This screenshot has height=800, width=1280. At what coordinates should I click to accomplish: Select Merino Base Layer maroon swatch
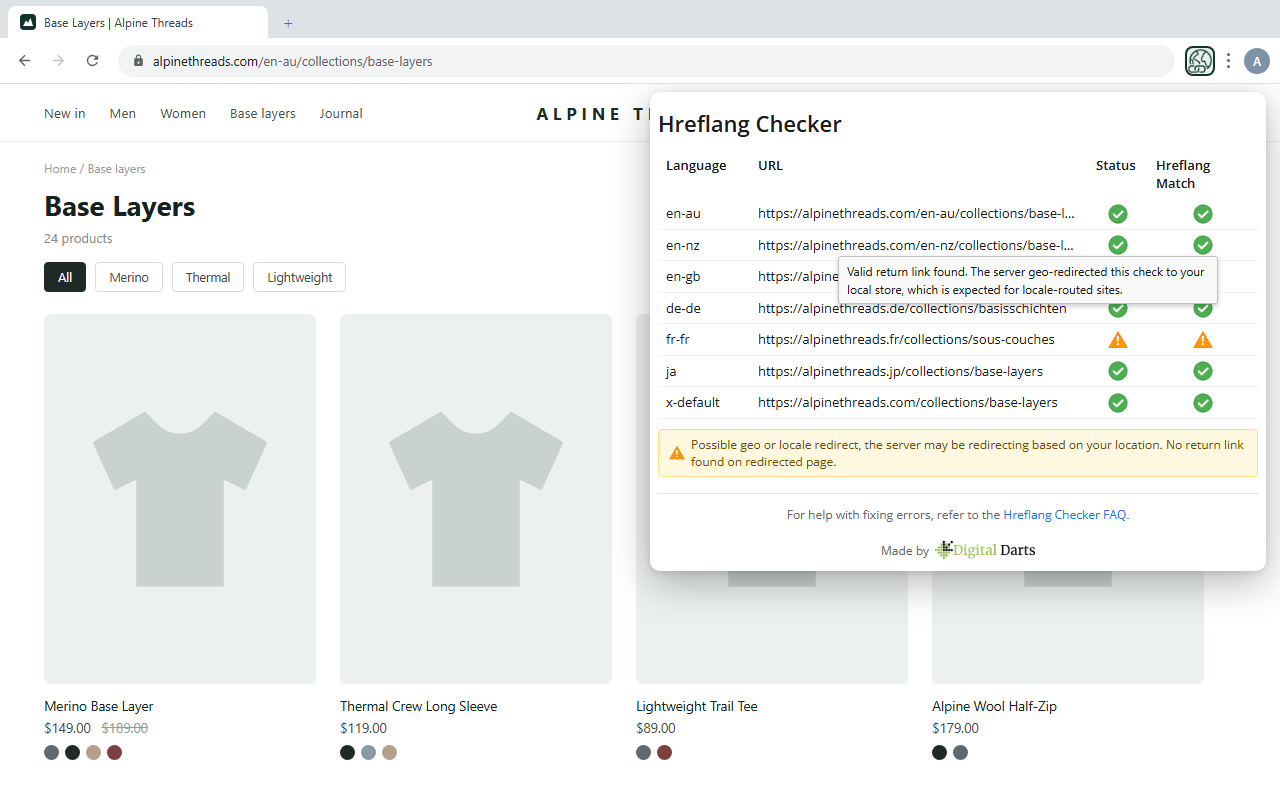coord(114,752)
